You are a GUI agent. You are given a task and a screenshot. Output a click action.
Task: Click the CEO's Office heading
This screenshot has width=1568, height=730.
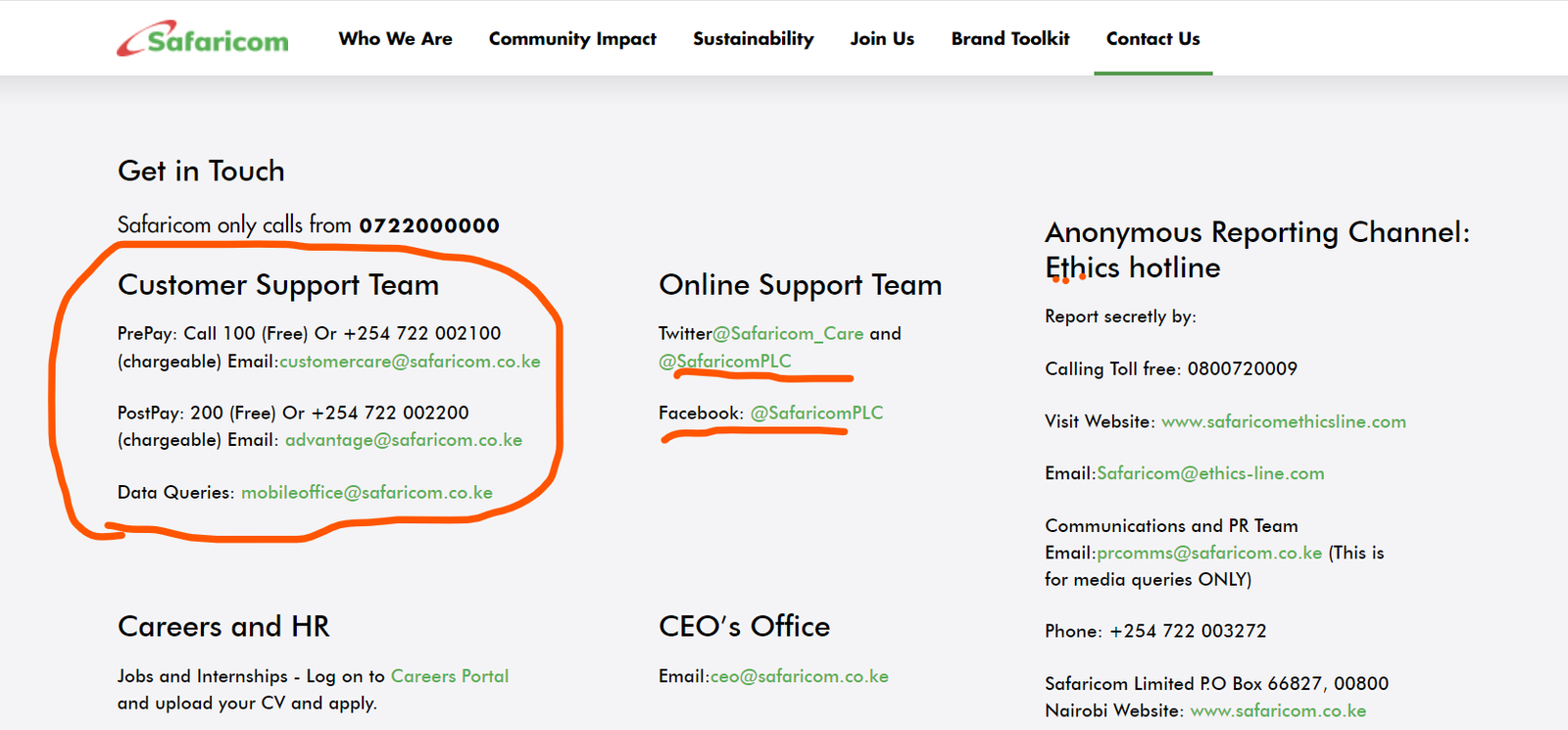click(x=744, y=626)
